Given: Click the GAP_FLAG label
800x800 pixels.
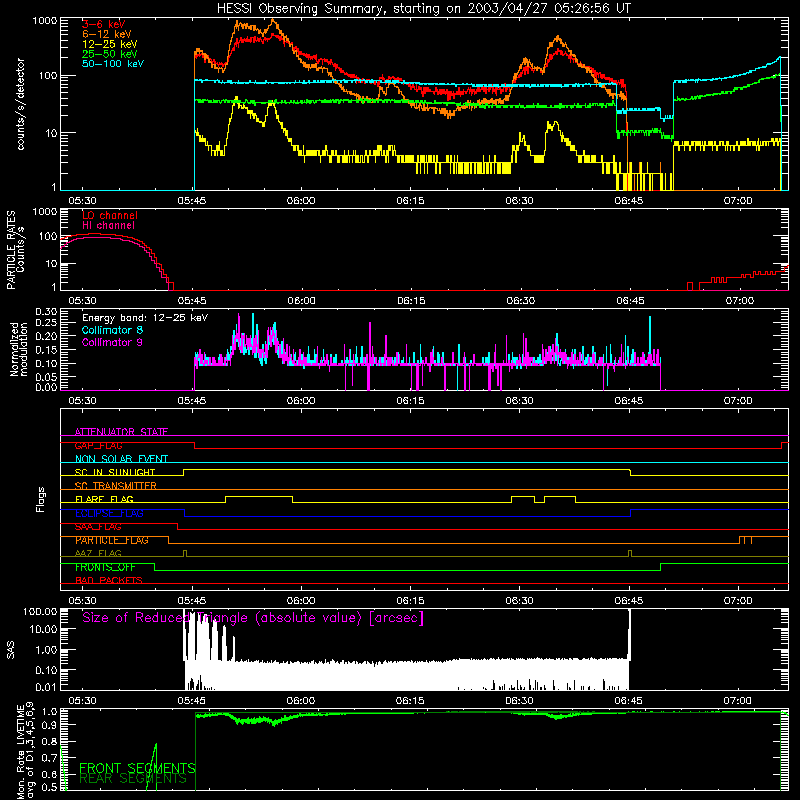Looking at the screenshot, I should 98,445.
